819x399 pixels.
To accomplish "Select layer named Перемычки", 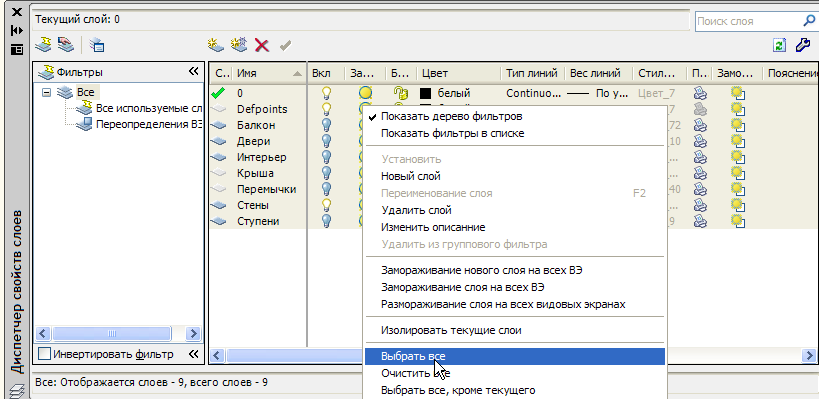I will (266, 189).
